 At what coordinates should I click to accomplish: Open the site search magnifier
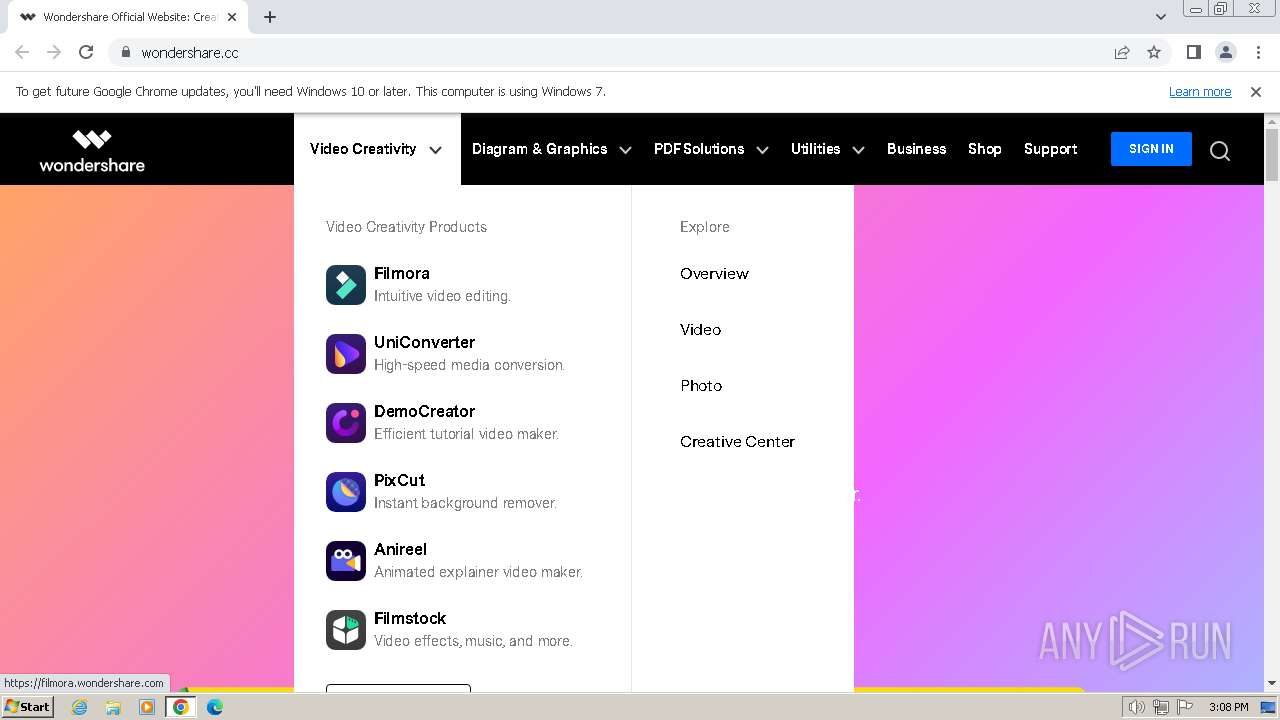coord(1220,151)
